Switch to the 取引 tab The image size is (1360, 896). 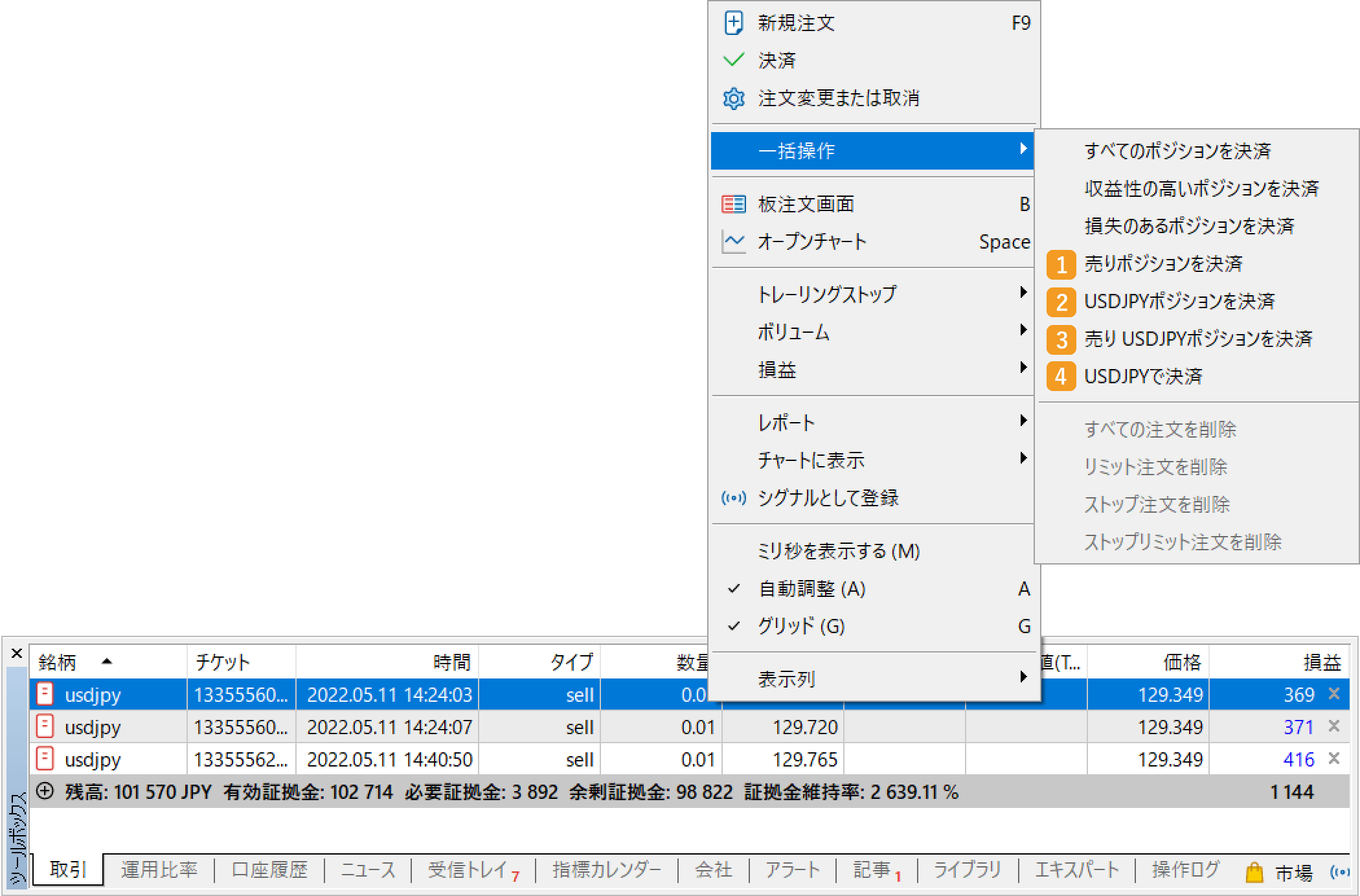pyautogui.click(x=68, y=869)
